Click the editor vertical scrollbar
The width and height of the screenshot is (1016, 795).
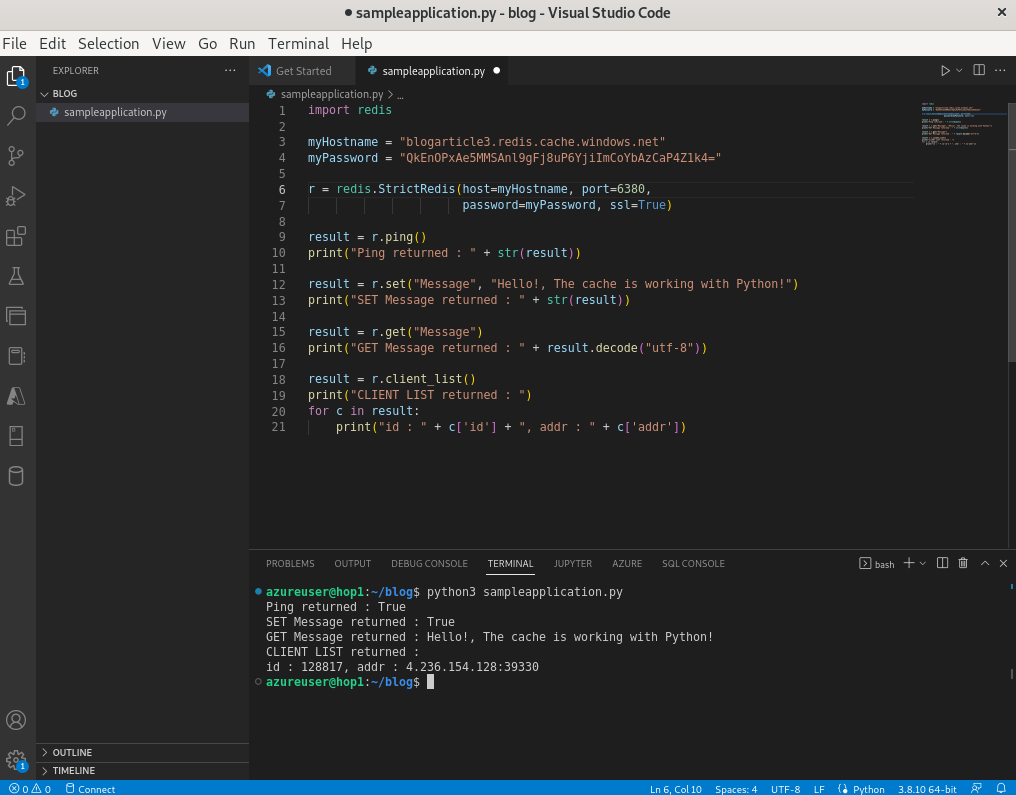tap(1012, 233)
